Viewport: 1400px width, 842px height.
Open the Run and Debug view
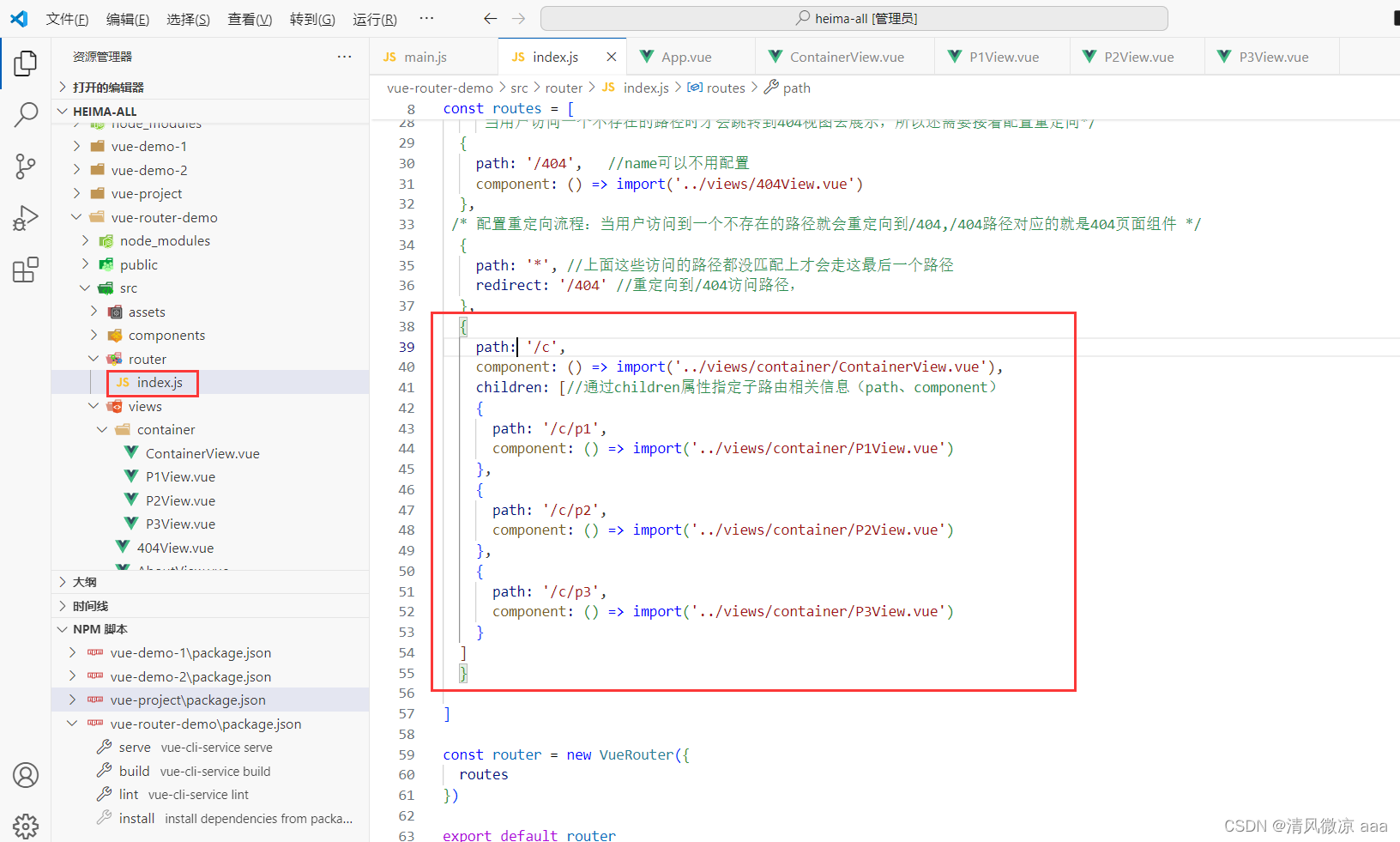[26, 218]
